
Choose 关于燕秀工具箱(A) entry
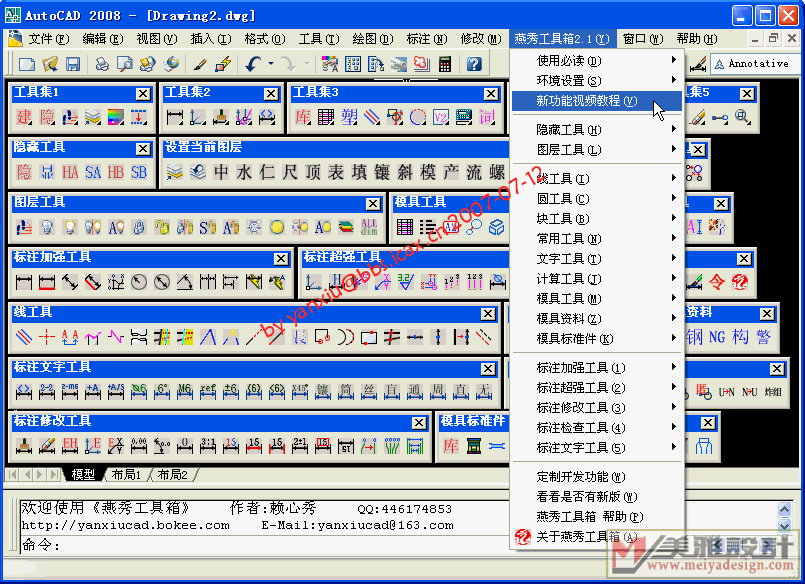point(598,537)
